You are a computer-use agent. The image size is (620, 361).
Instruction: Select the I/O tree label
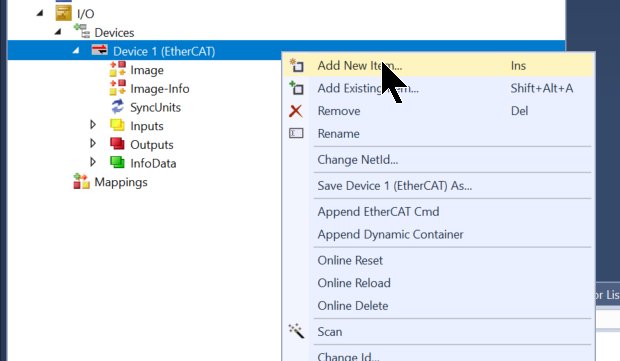click(x=85, y=14)
